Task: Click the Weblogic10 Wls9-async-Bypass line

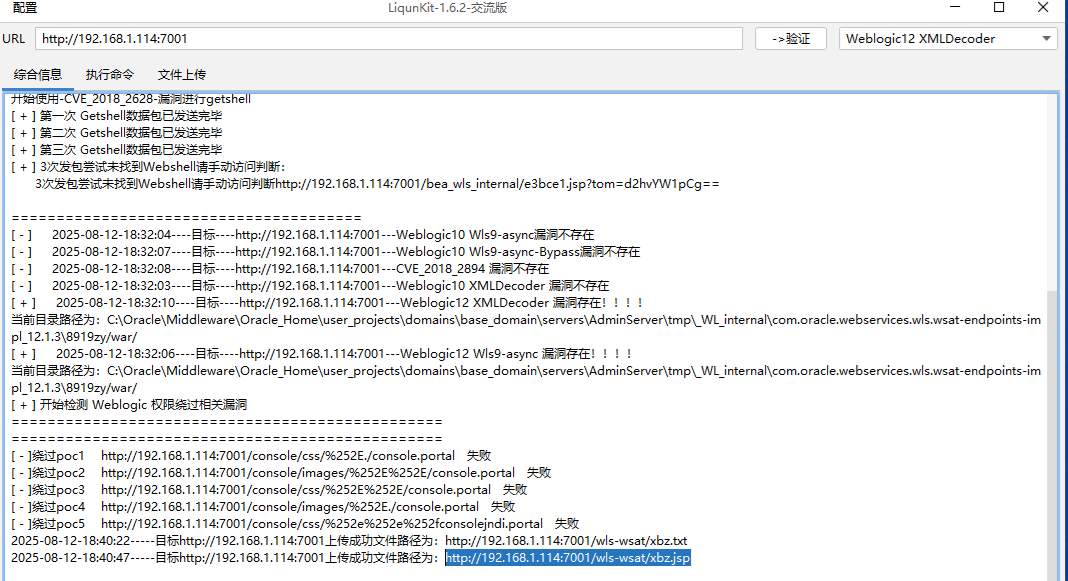Action: click(326, 251)
